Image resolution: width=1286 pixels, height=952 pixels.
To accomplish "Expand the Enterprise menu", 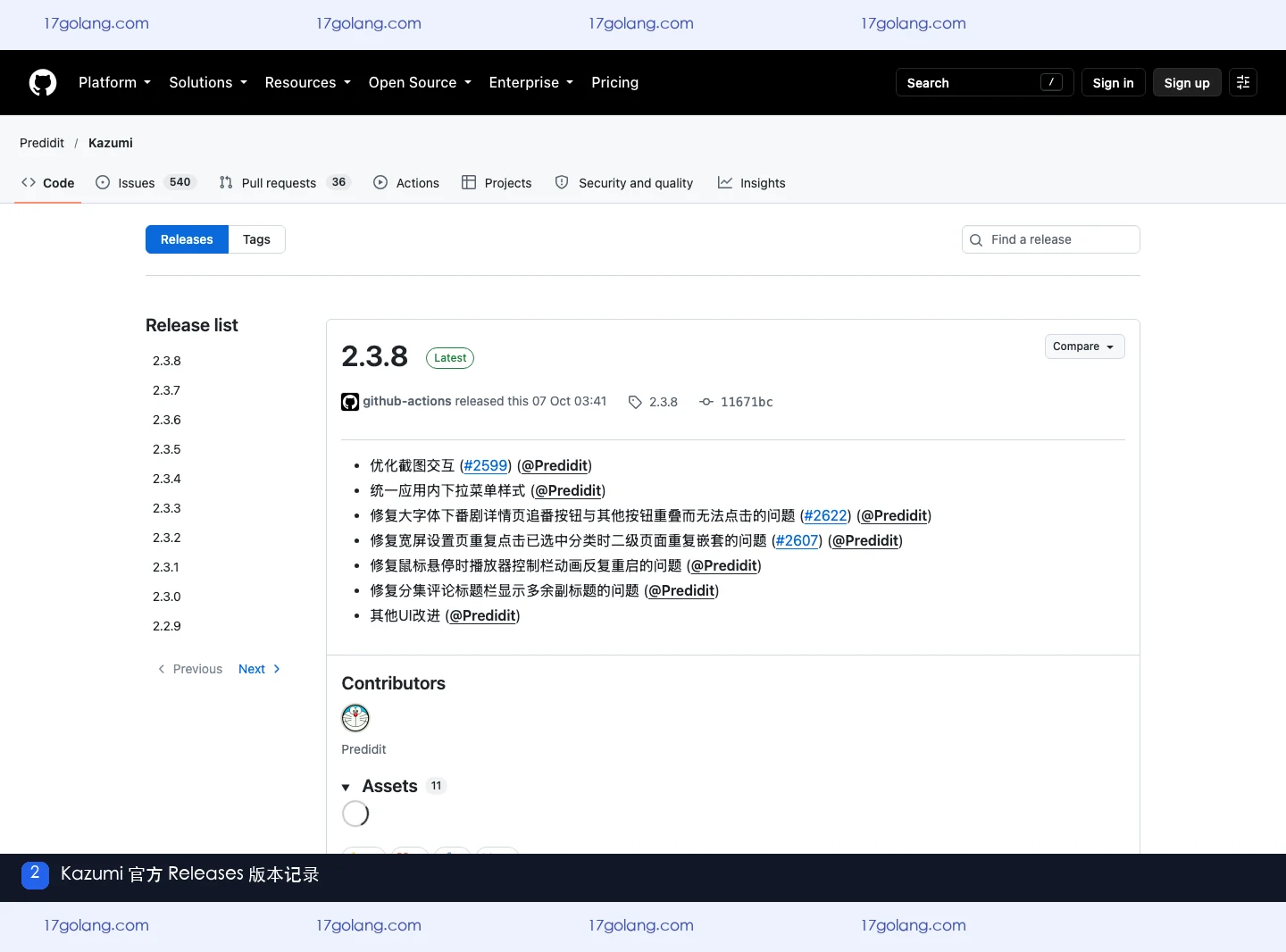I will click(x=531, y=82).
